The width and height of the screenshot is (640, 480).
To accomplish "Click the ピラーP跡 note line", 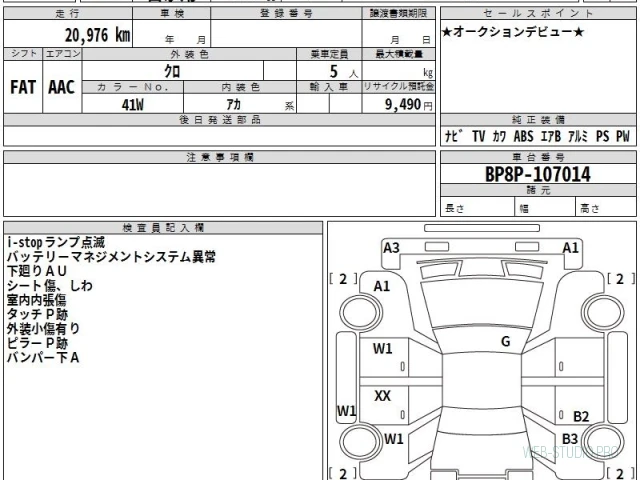I will pos(37,343).
